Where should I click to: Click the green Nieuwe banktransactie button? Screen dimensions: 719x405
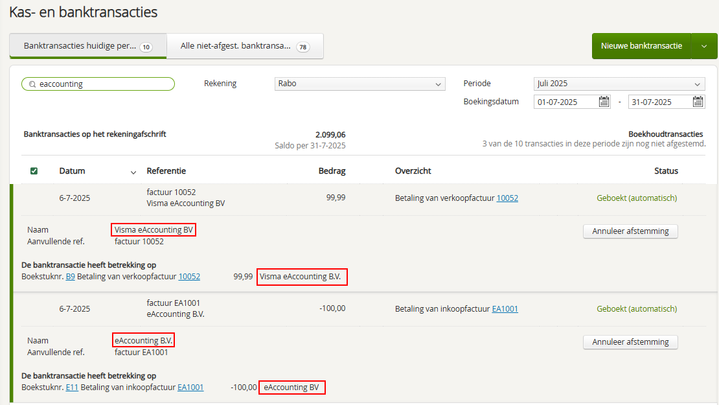pos(641,46)
